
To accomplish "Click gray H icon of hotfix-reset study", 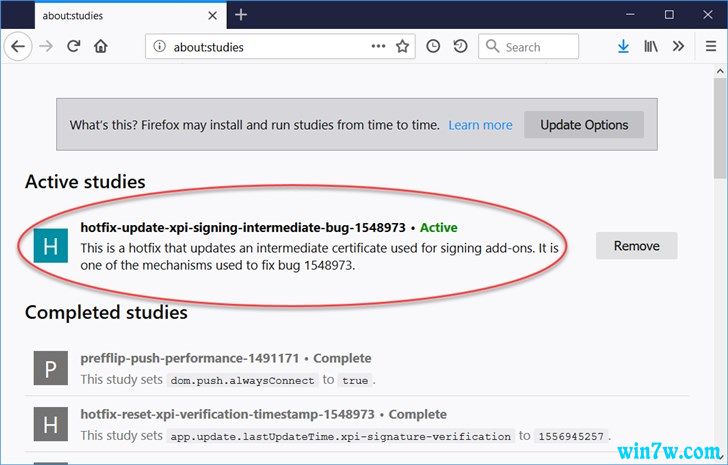I will (x=51, y=424).
